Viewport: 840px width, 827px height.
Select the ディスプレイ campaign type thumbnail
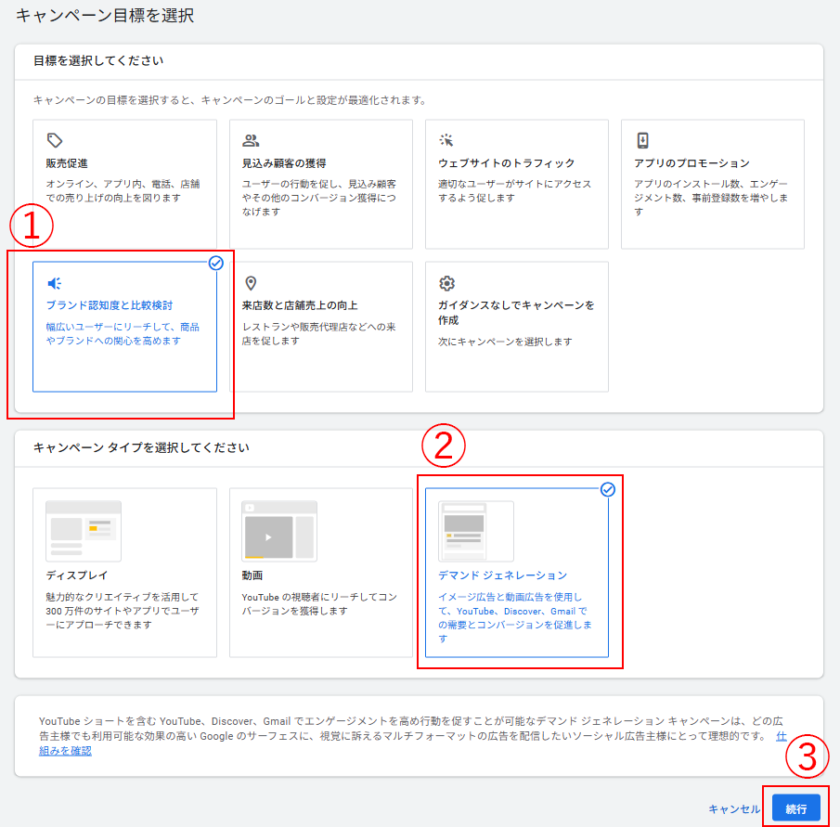(x=83, y=531)
